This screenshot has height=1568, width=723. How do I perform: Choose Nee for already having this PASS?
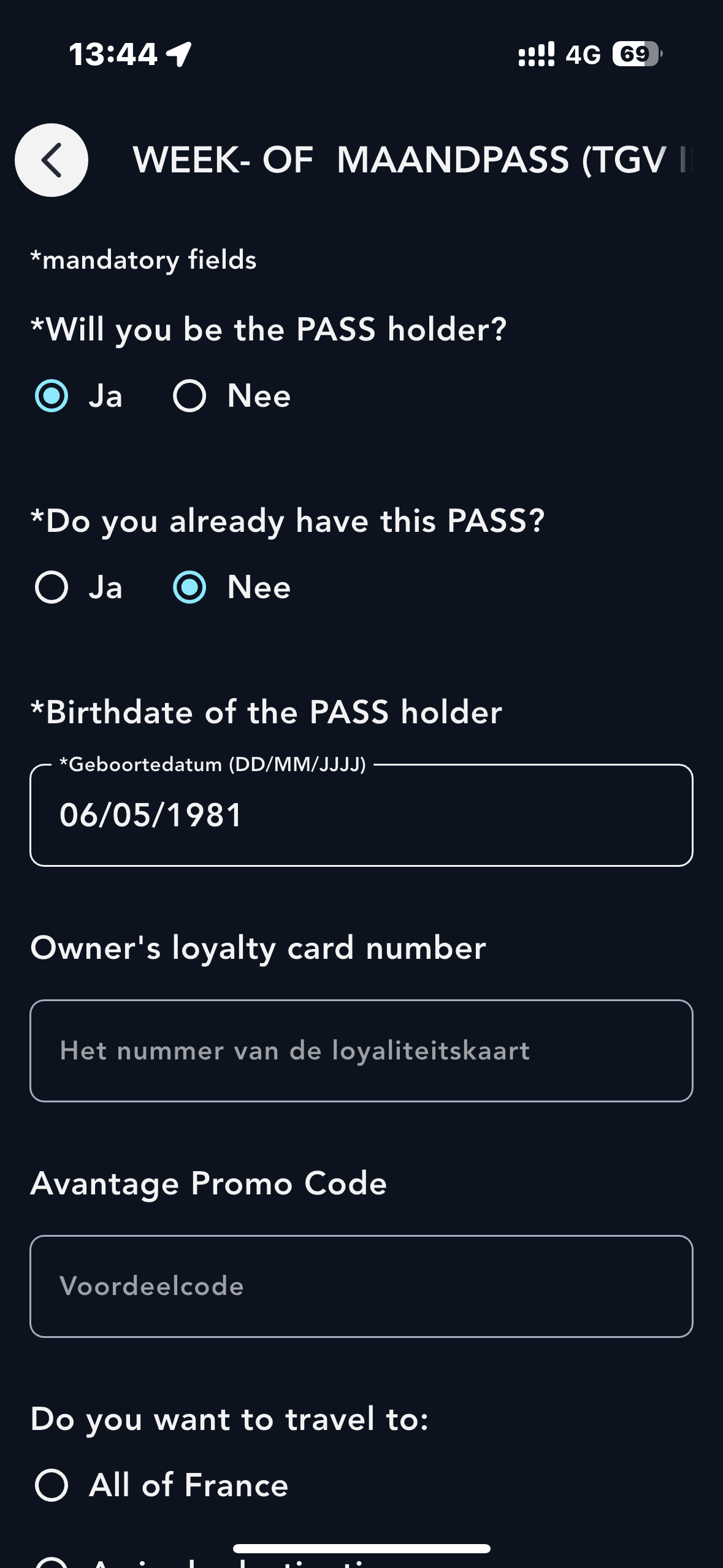click(189, 587)
